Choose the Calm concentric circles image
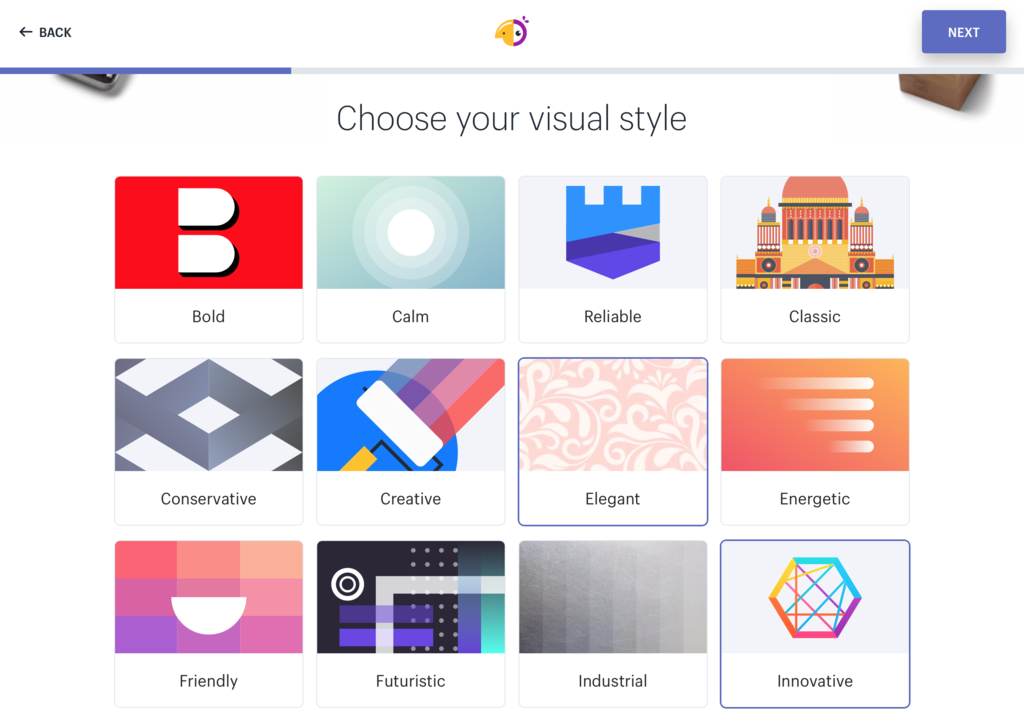This screenshot has width=1024, height=720. 410,233
